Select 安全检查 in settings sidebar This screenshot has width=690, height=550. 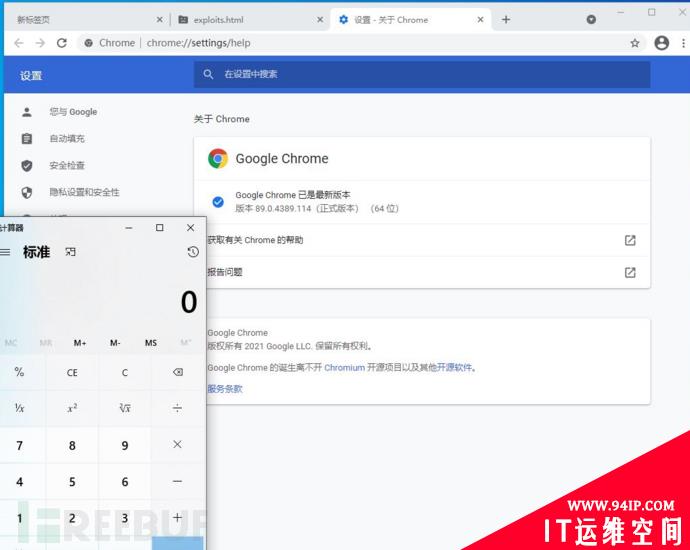click(x=67, y=166)
